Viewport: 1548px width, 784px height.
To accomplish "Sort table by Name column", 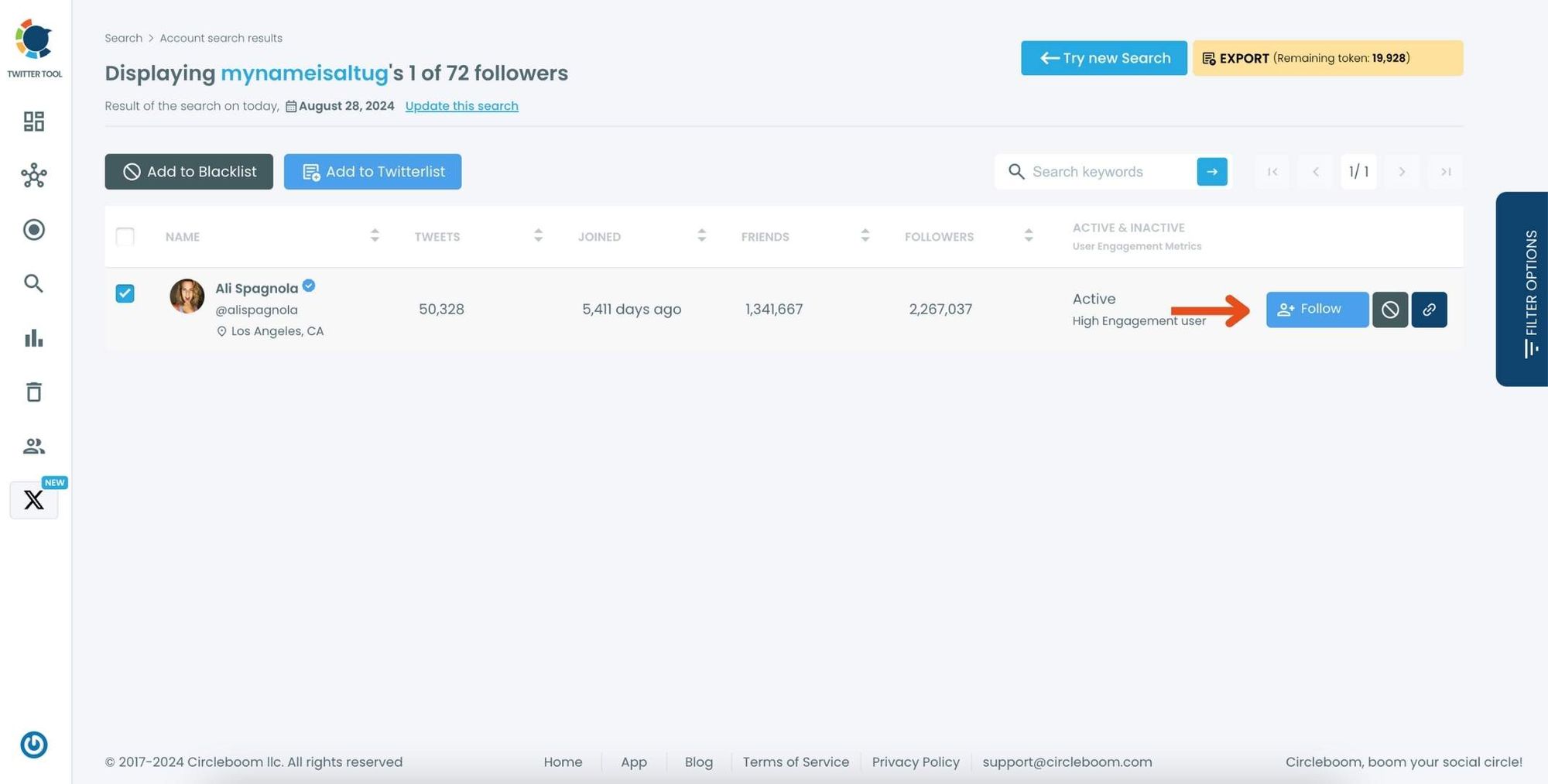I will click(x=375, y=235).
